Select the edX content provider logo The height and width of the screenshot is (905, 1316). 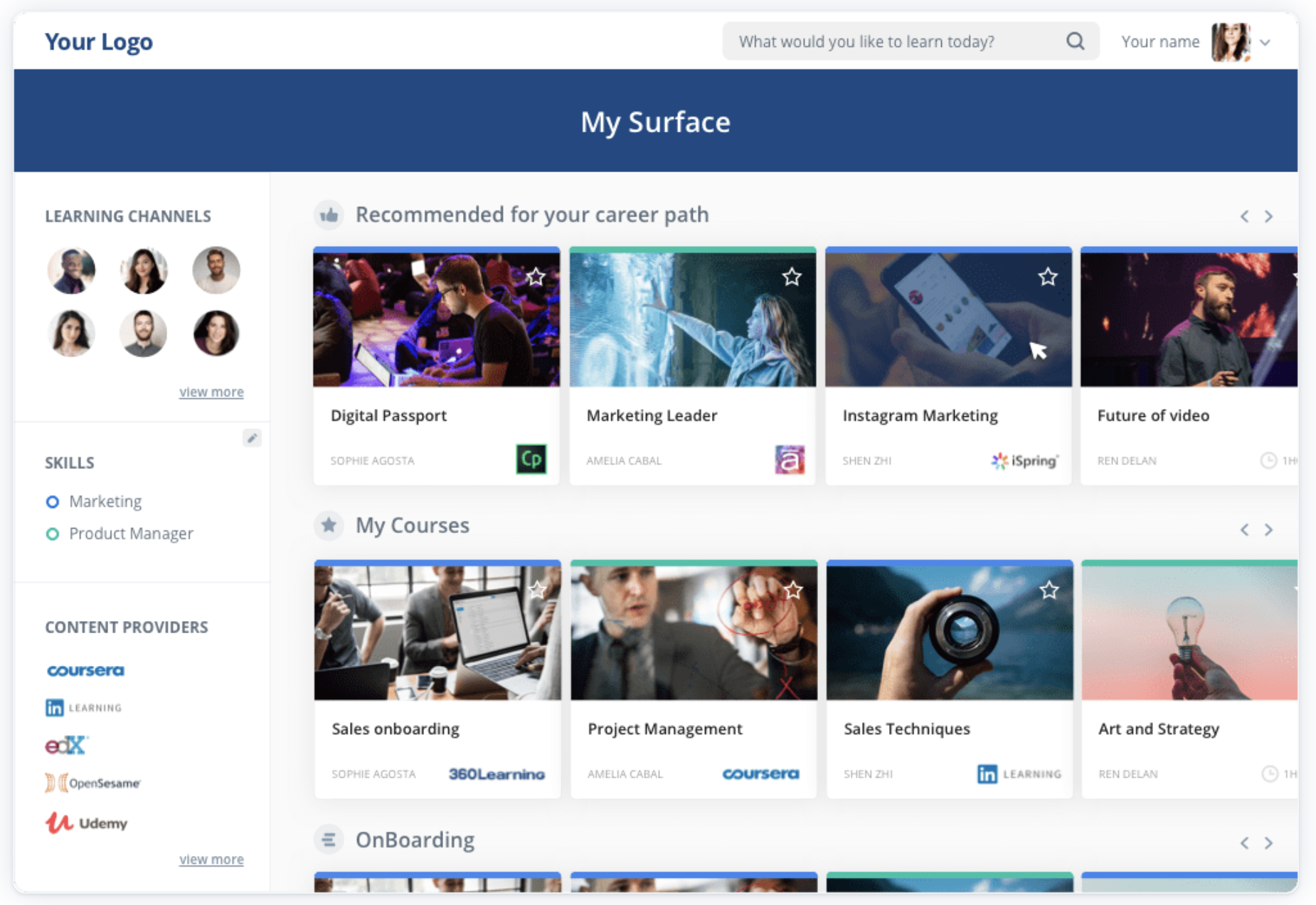tap(66, 745)
